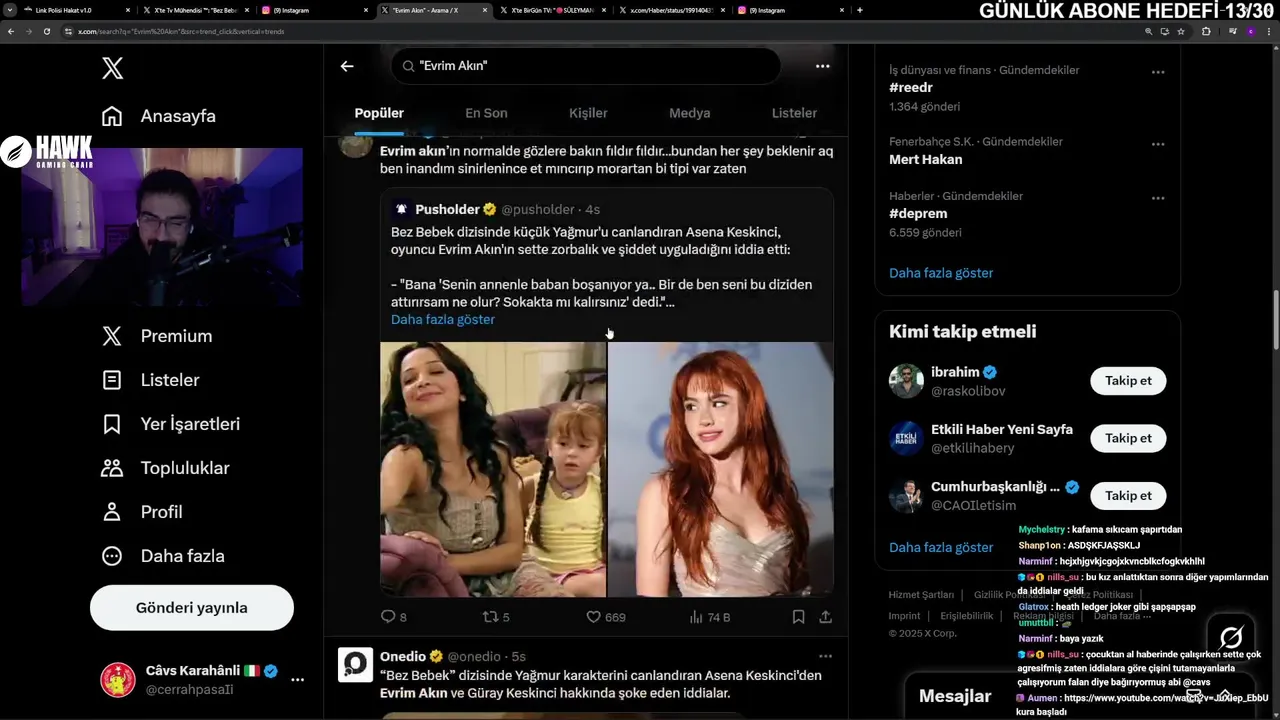This screenshot has height=720, width=1280.
Task: Open Etkili Haber profile avatar
Action: pyautogui.click(x=906, y=438)
